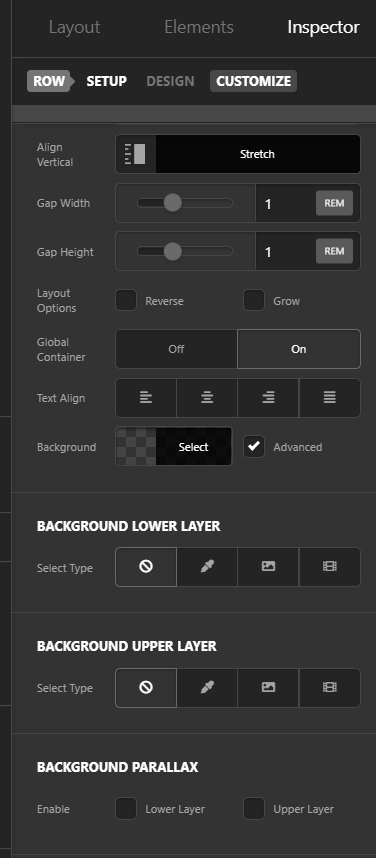Set text align to center

point(207,398)
